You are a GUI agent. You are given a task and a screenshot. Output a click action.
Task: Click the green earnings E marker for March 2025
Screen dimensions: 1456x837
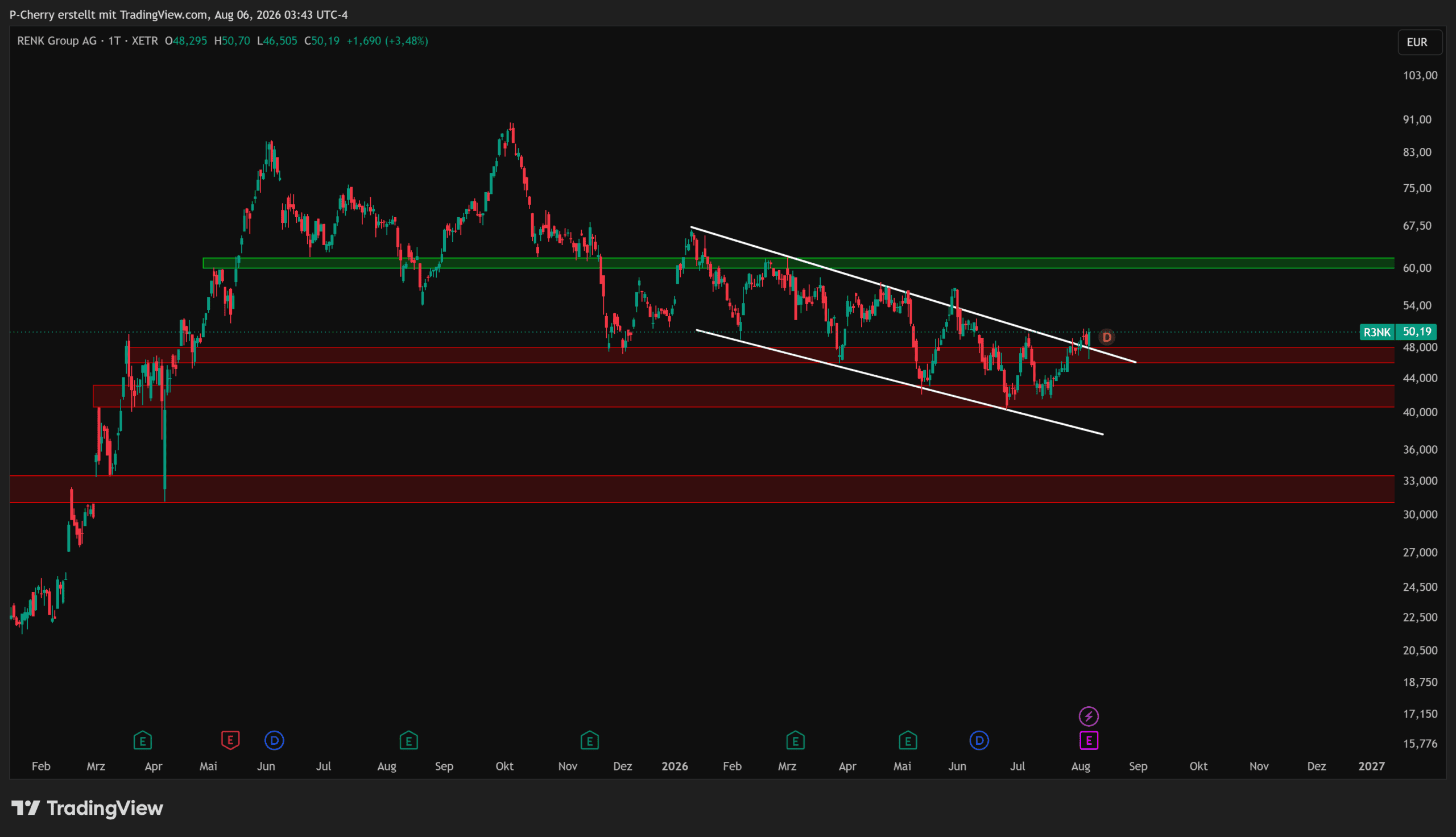point(143,740)
